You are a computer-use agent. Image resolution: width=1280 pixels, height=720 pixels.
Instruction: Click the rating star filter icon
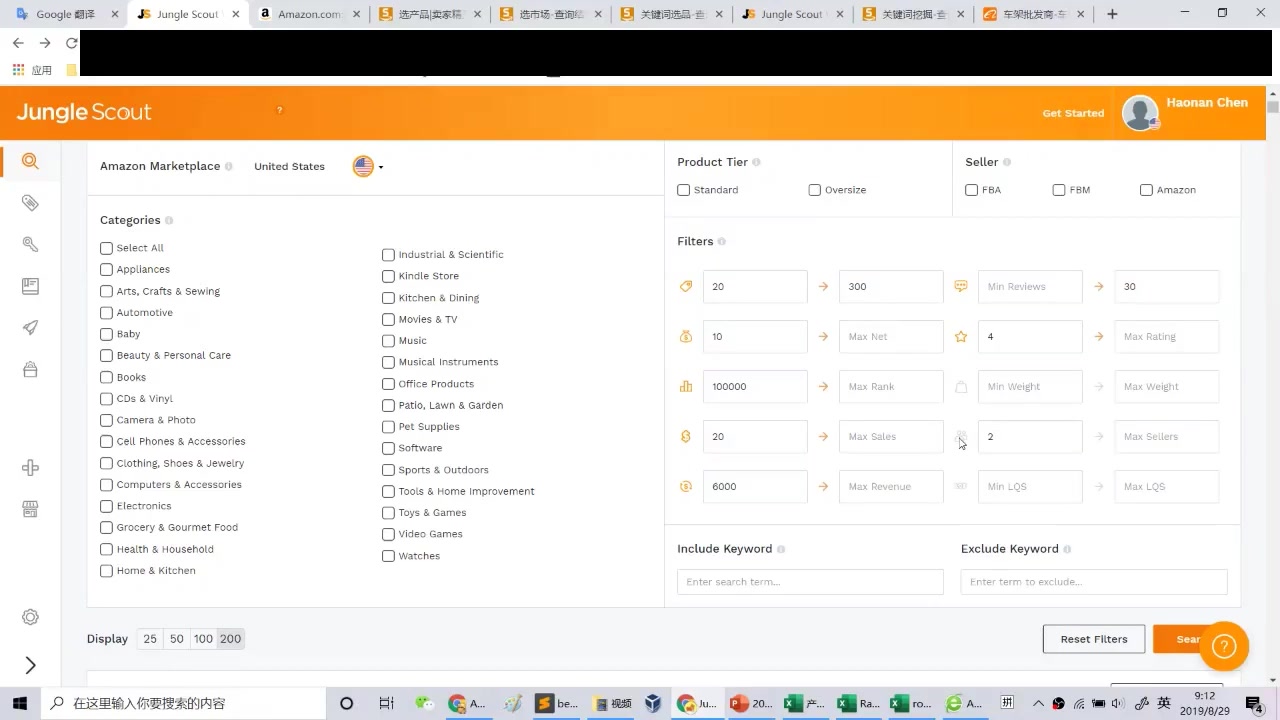(961, 336)
